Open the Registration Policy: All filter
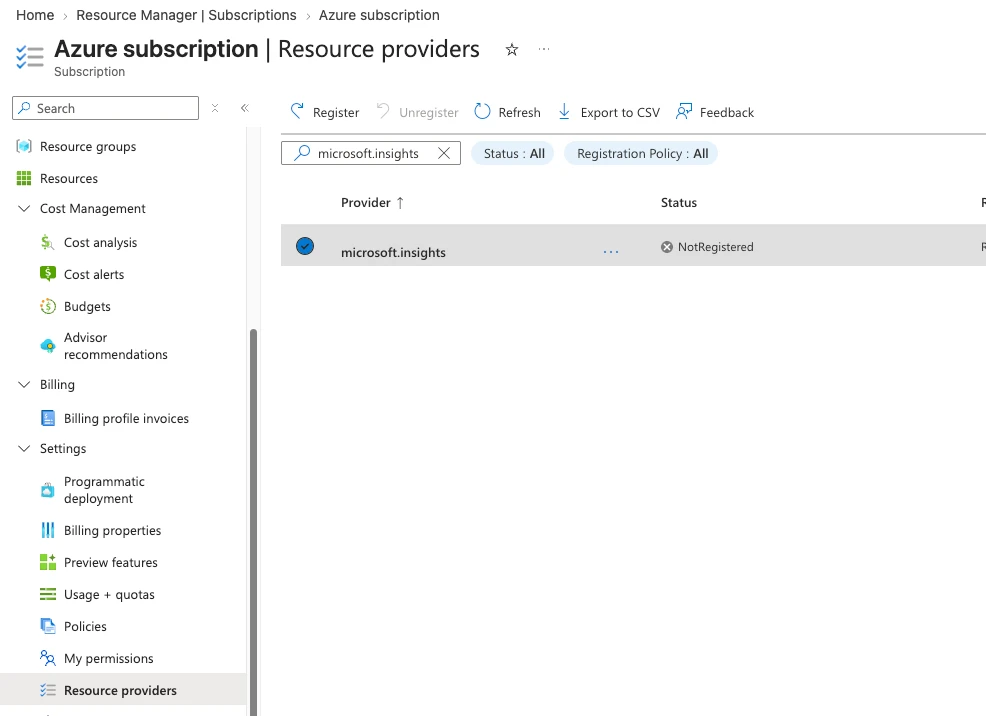The height and width of the screenshot is (716, 986). (641, 153)
